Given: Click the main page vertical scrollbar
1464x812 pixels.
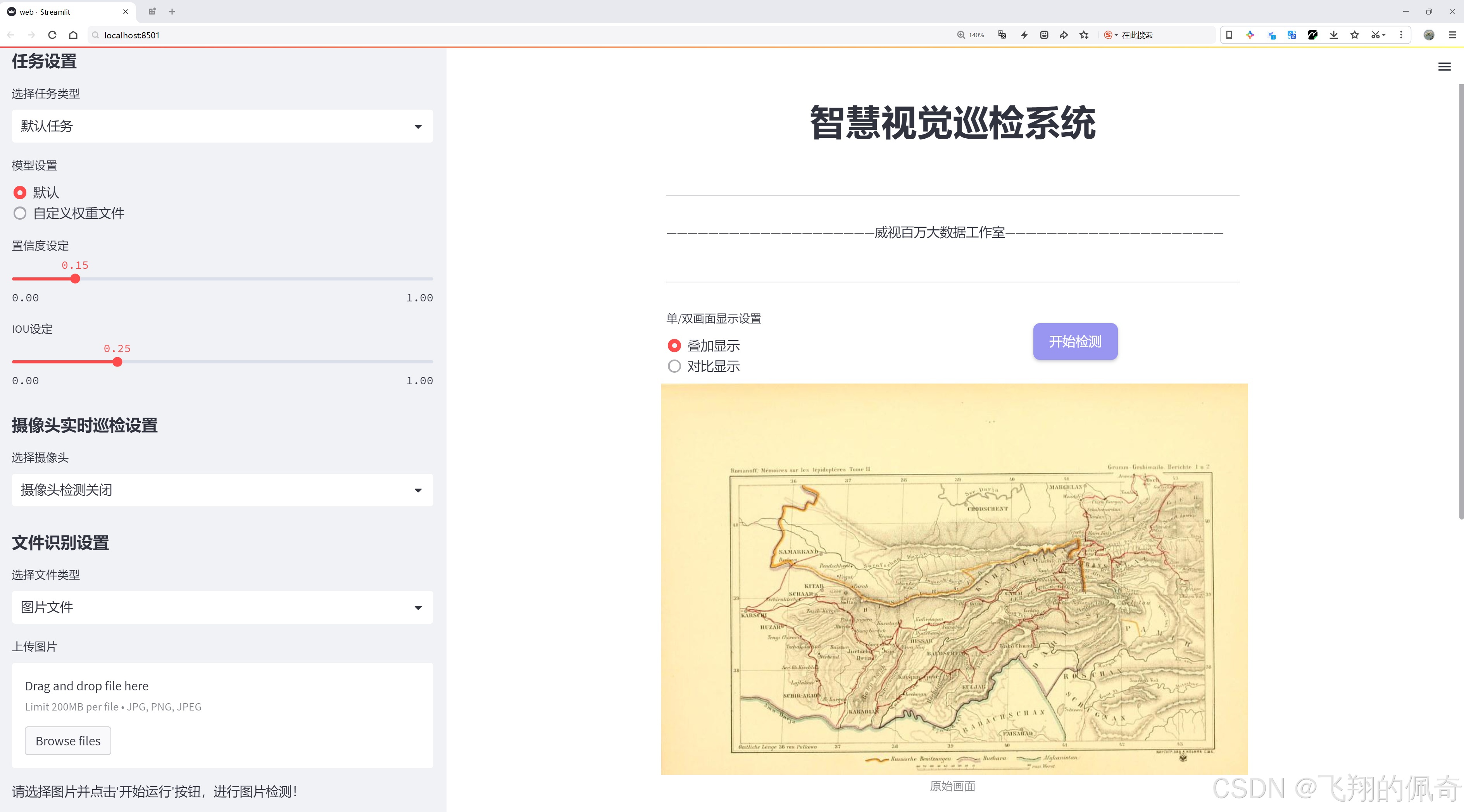Looking at the screenshot, I should click(x=1461, y=301).
